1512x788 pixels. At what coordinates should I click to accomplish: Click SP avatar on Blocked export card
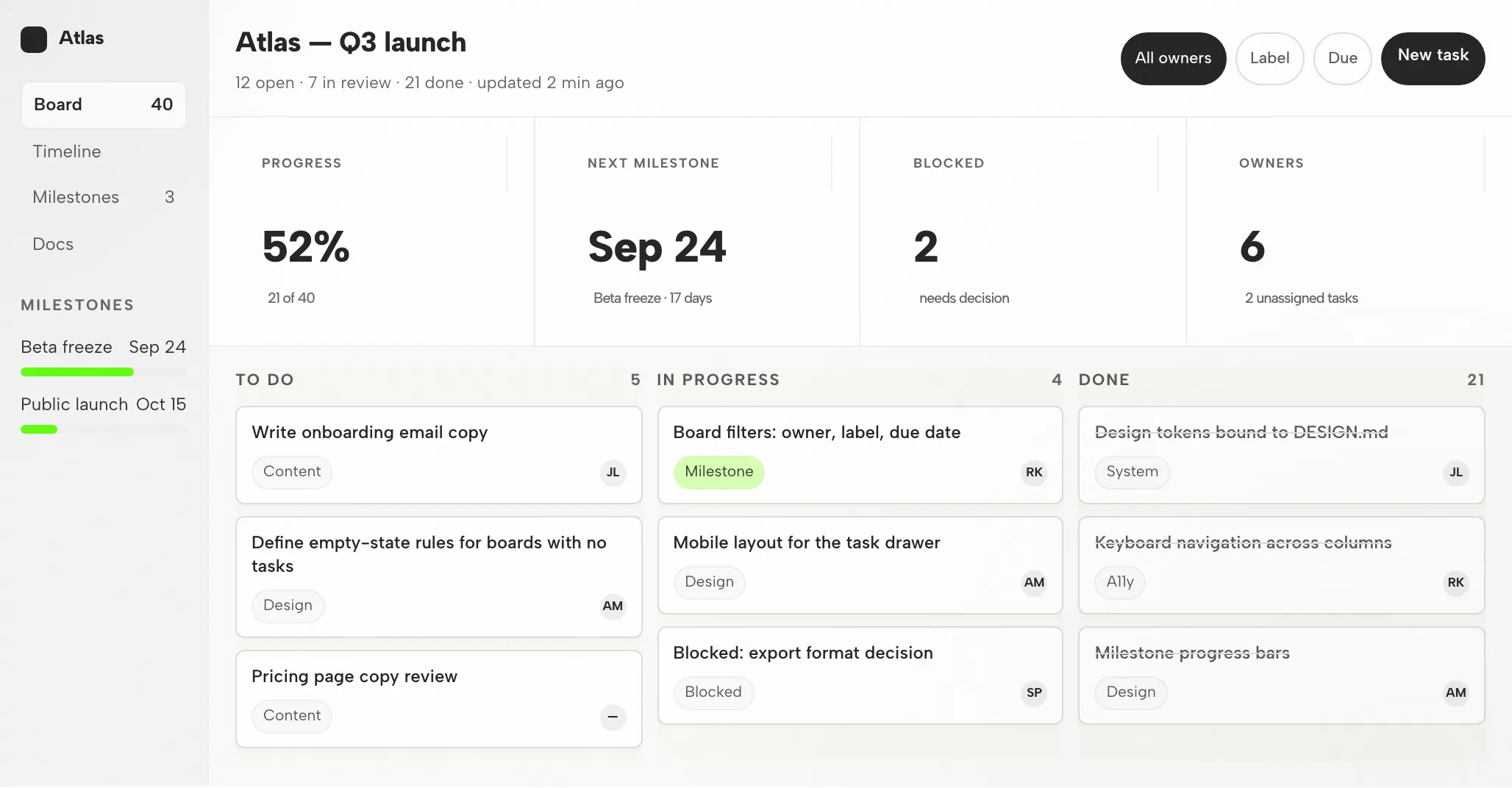[x=1034, y=693]
